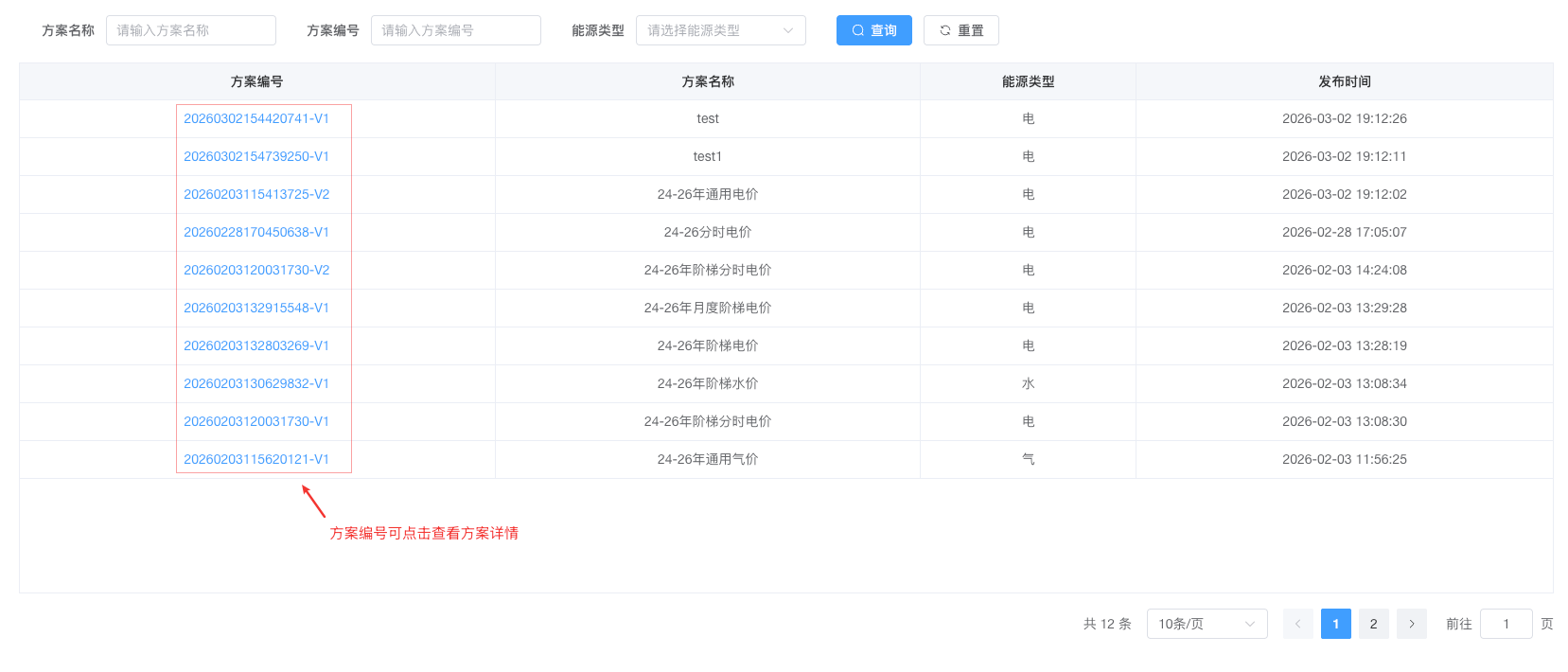
Task: Click publish time 2026-02-03 11:56:25
Action: (x=1345, y=459)
